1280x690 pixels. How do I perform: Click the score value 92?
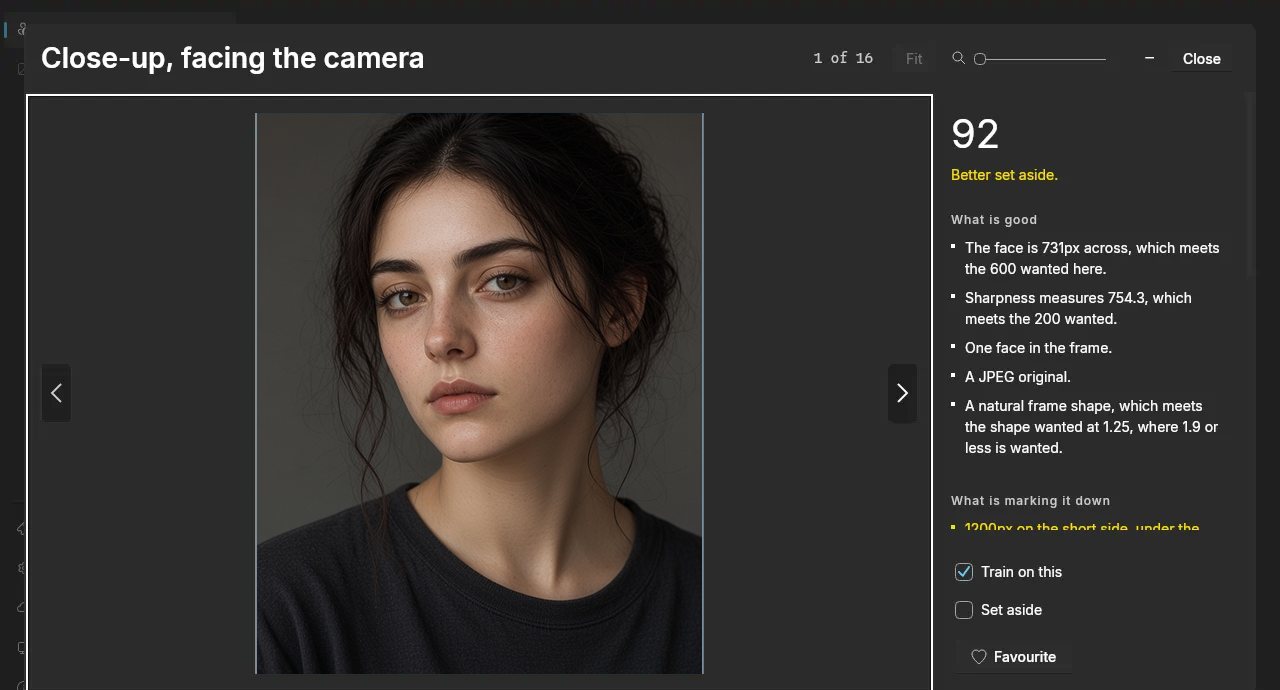pos(975,135)
